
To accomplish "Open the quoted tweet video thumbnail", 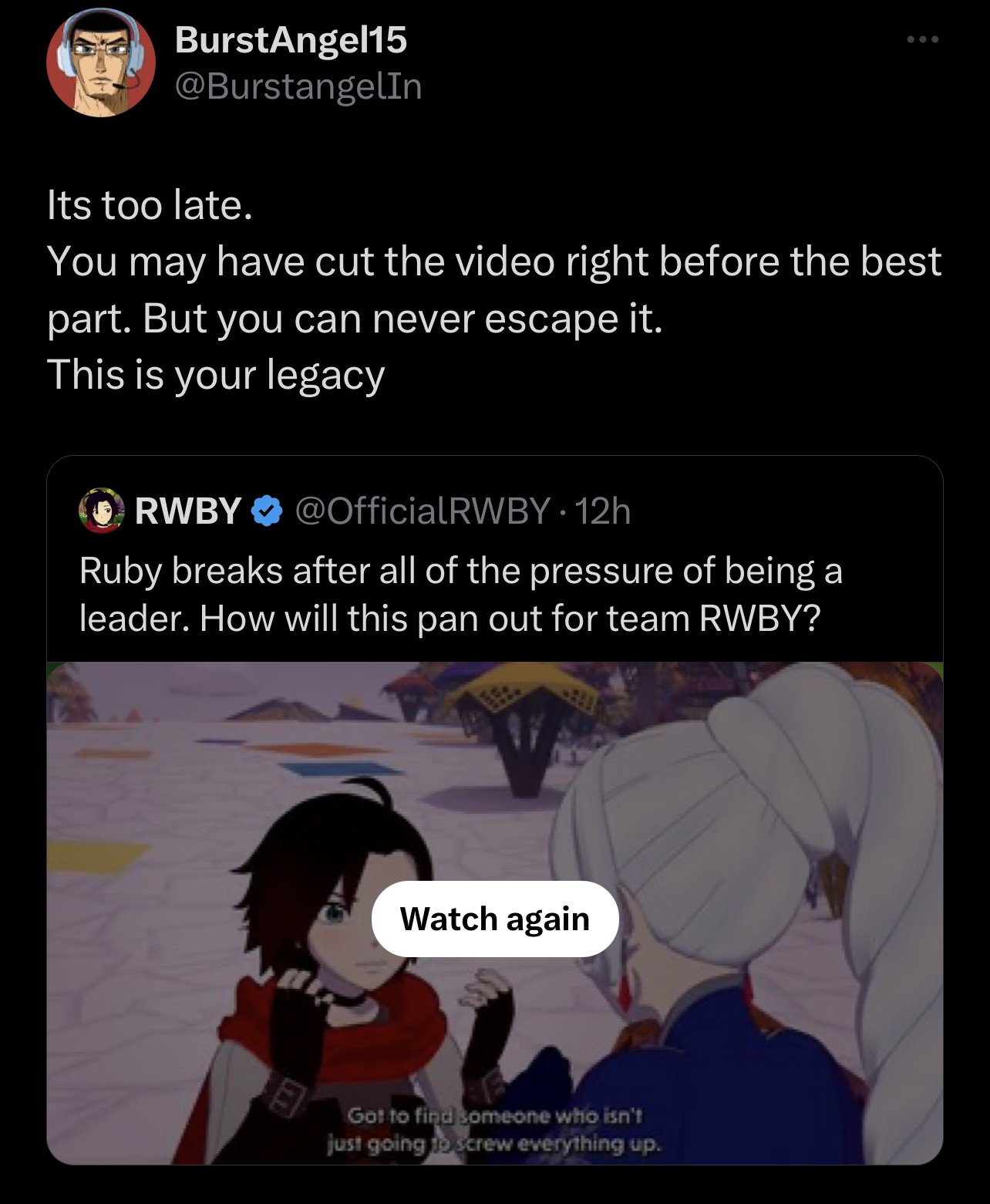I will (x=495, y=913).
